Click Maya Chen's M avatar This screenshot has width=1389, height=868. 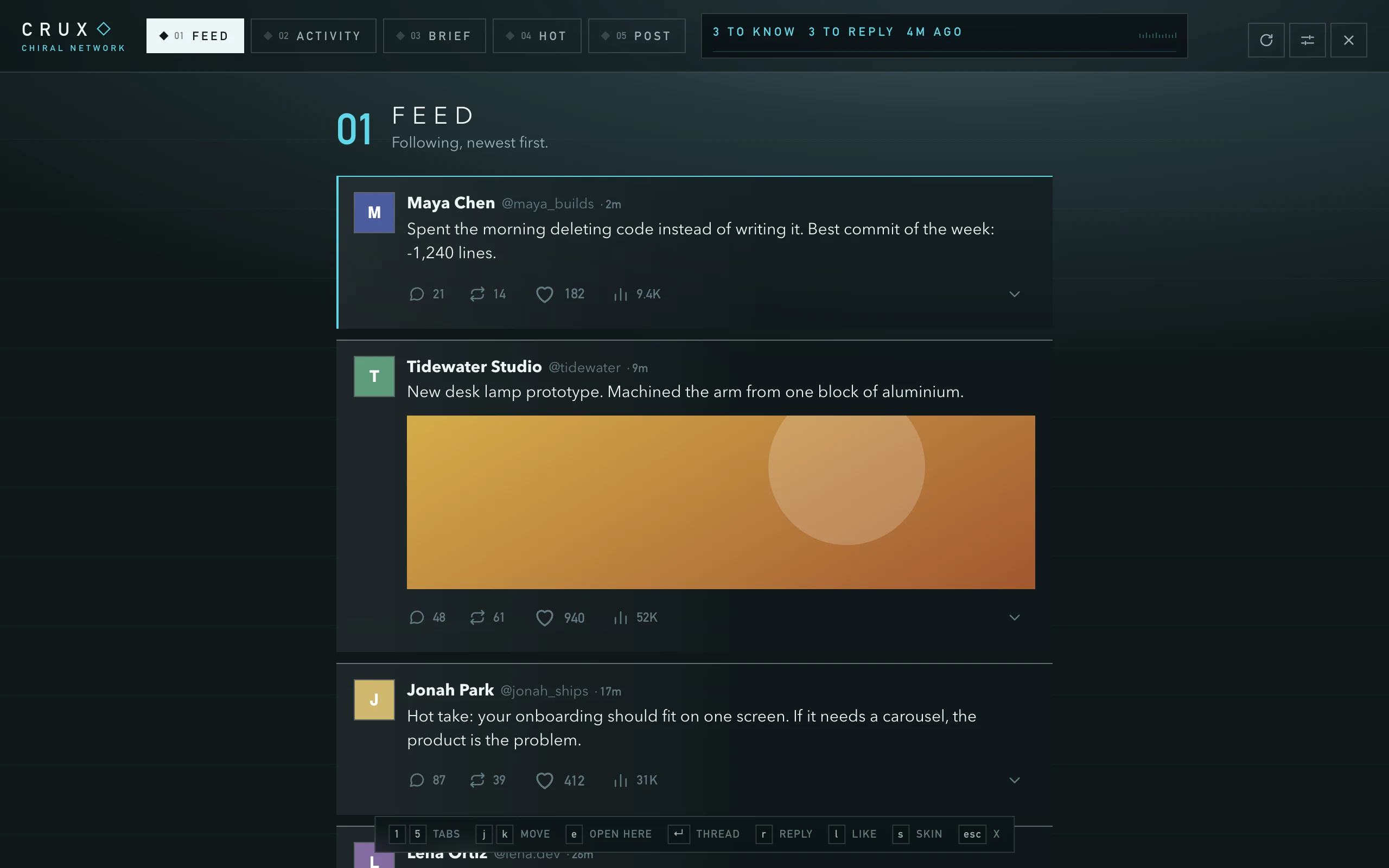374,213
